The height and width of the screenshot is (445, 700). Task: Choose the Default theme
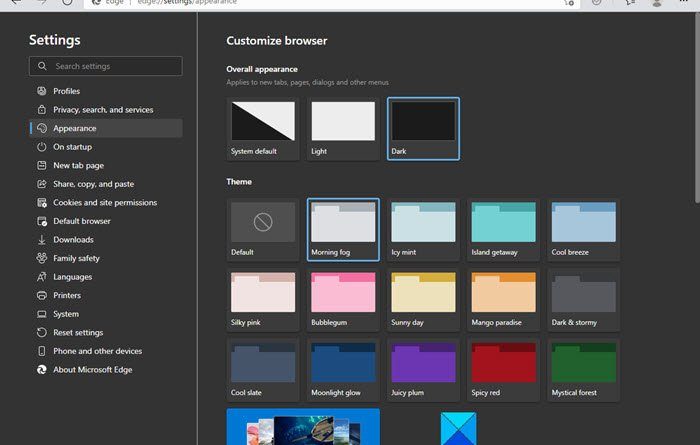tap(263, 230)
